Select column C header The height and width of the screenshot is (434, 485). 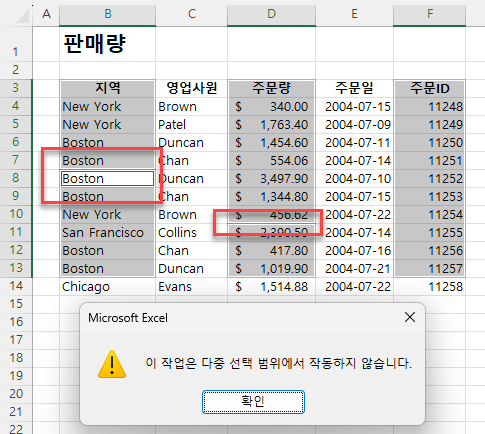191,14
